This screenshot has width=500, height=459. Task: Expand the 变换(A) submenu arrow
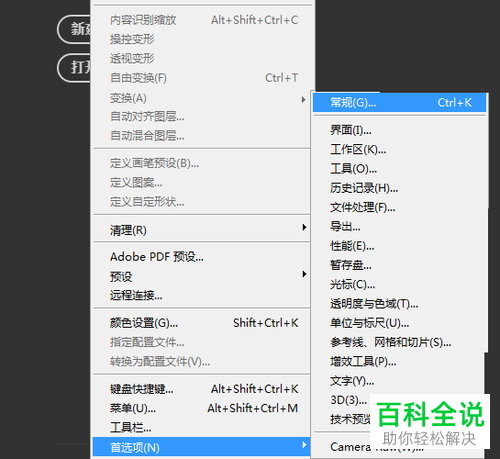303,99
